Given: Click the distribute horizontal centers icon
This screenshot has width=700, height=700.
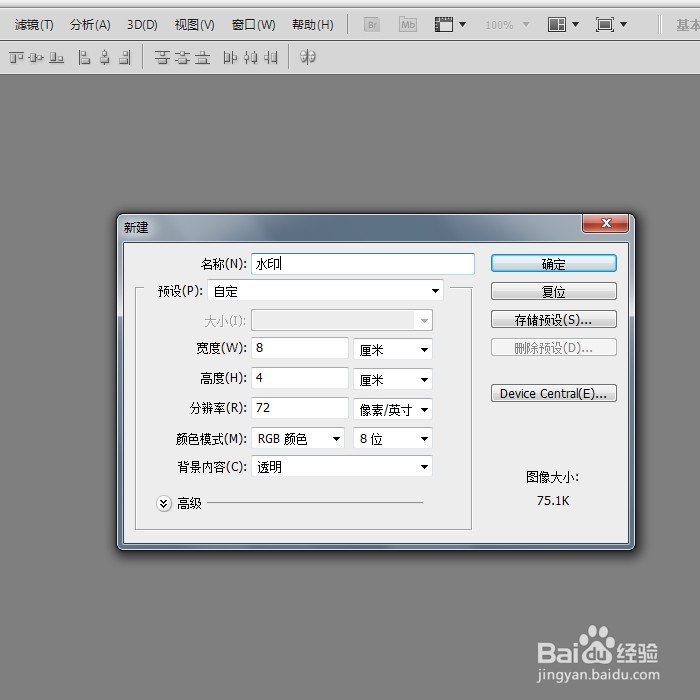Looking at the screenshot, I should tap(250, 57).
